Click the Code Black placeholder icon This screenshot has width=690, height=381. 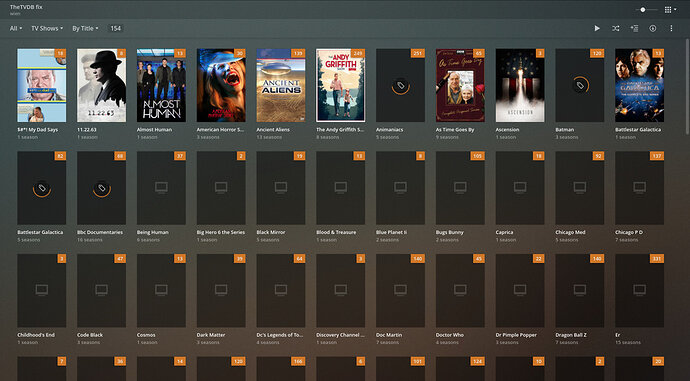[x=102, y=290]
